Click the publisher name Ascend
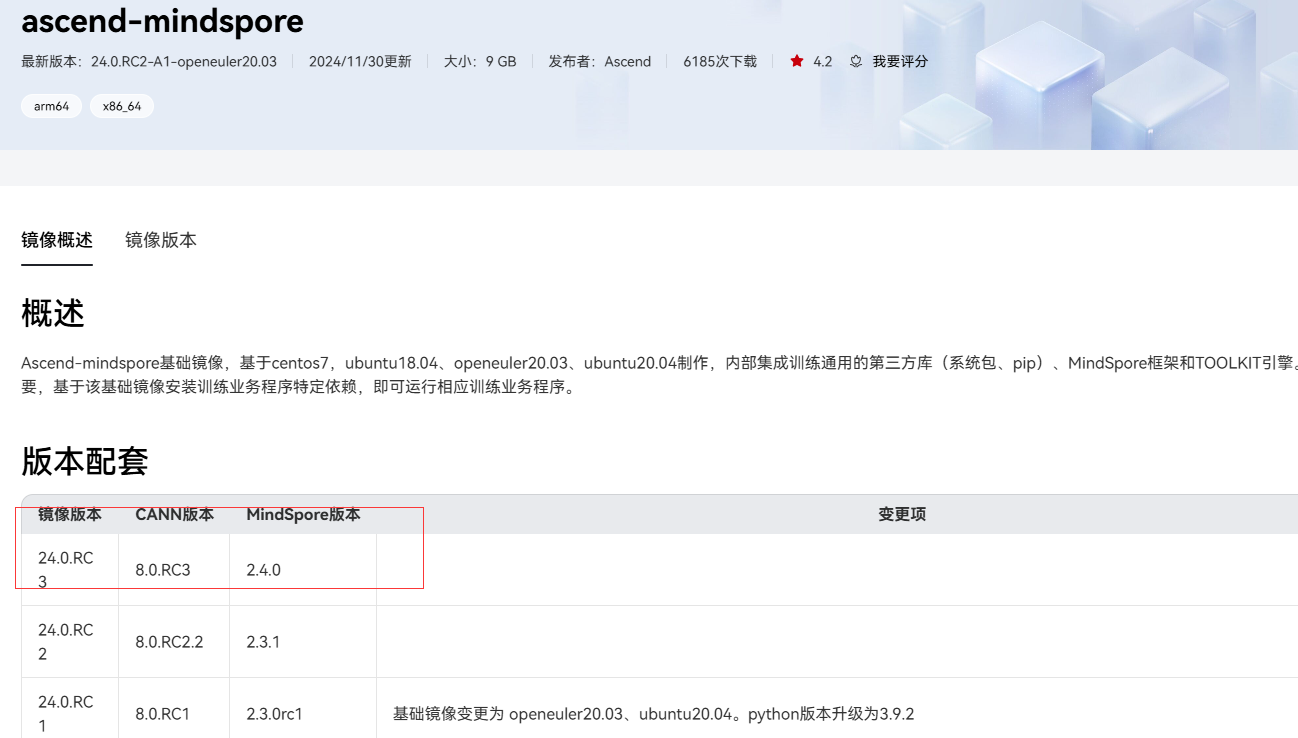This screenshot has height=738, width=1298. (x=628, y=61)
